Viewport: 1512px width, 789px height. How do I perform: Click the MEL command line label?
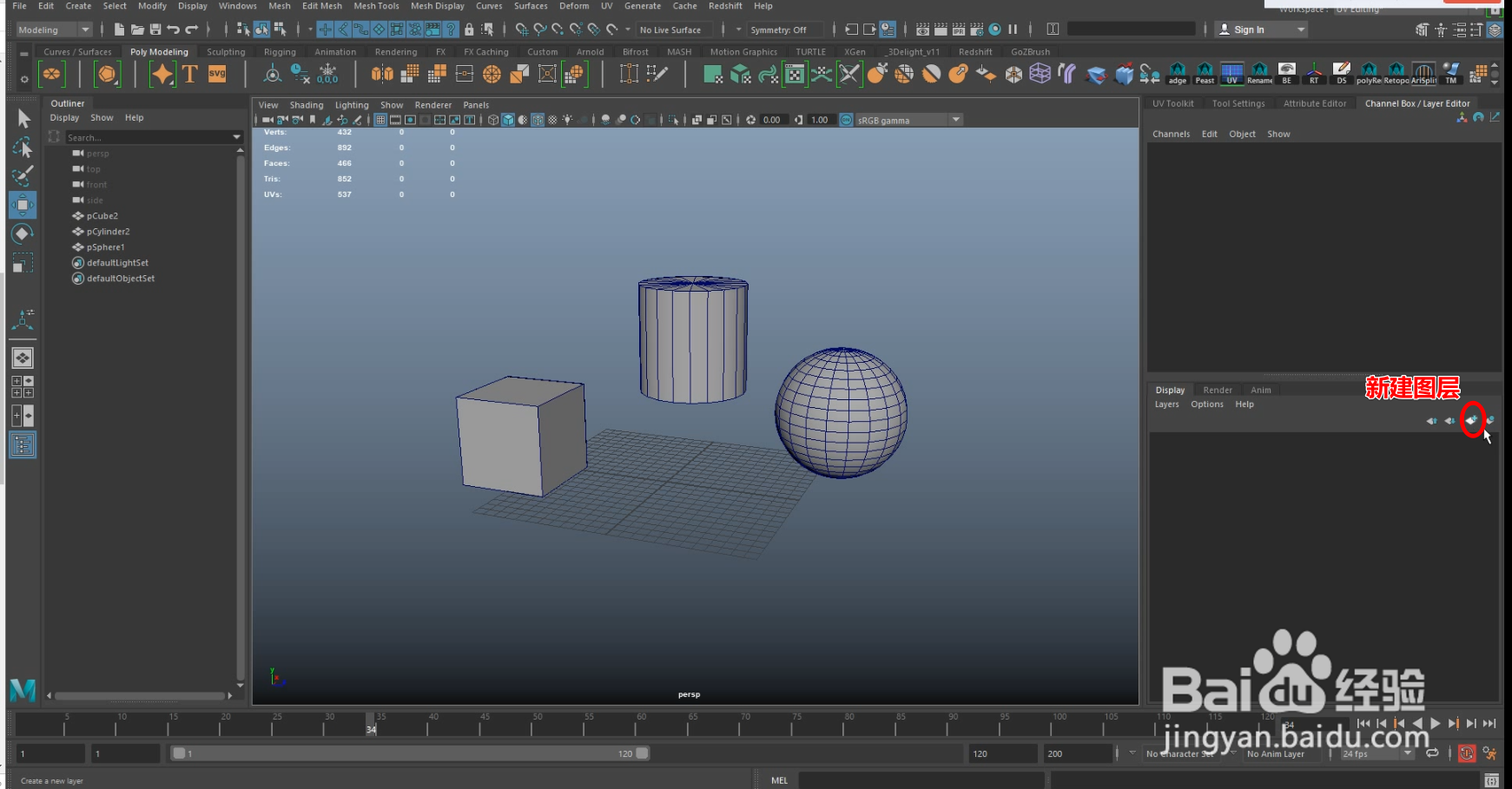coord(779,780)
